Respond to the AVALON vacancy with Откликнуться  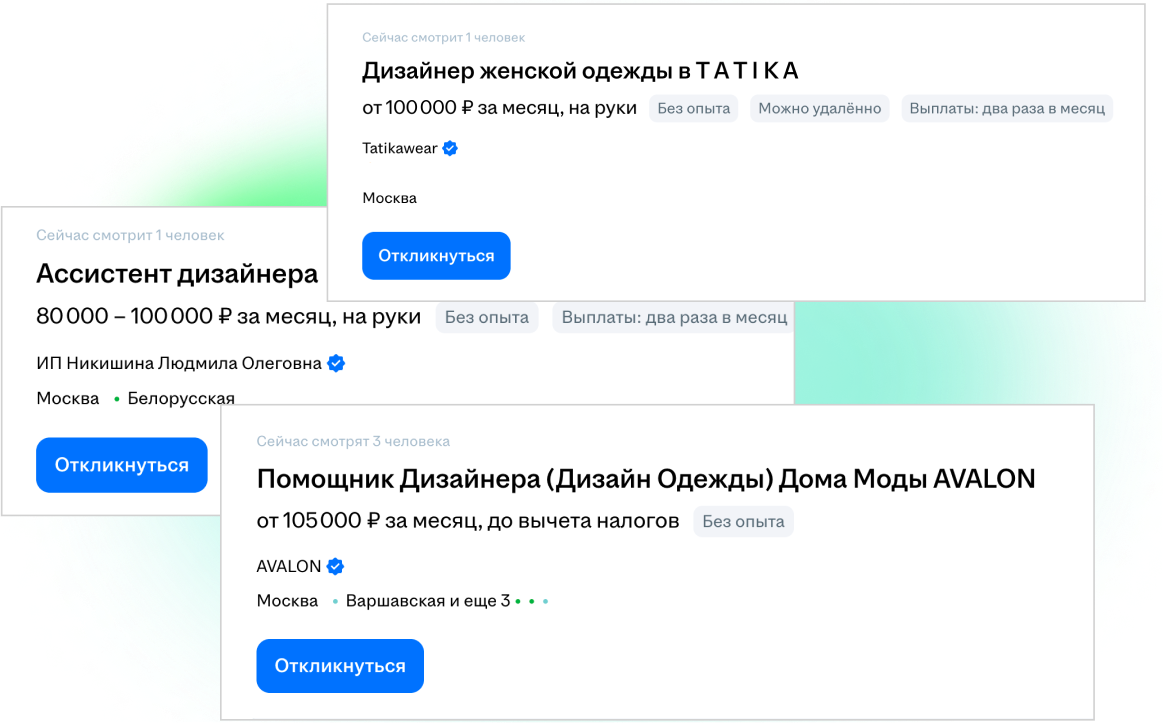point(340,666)
